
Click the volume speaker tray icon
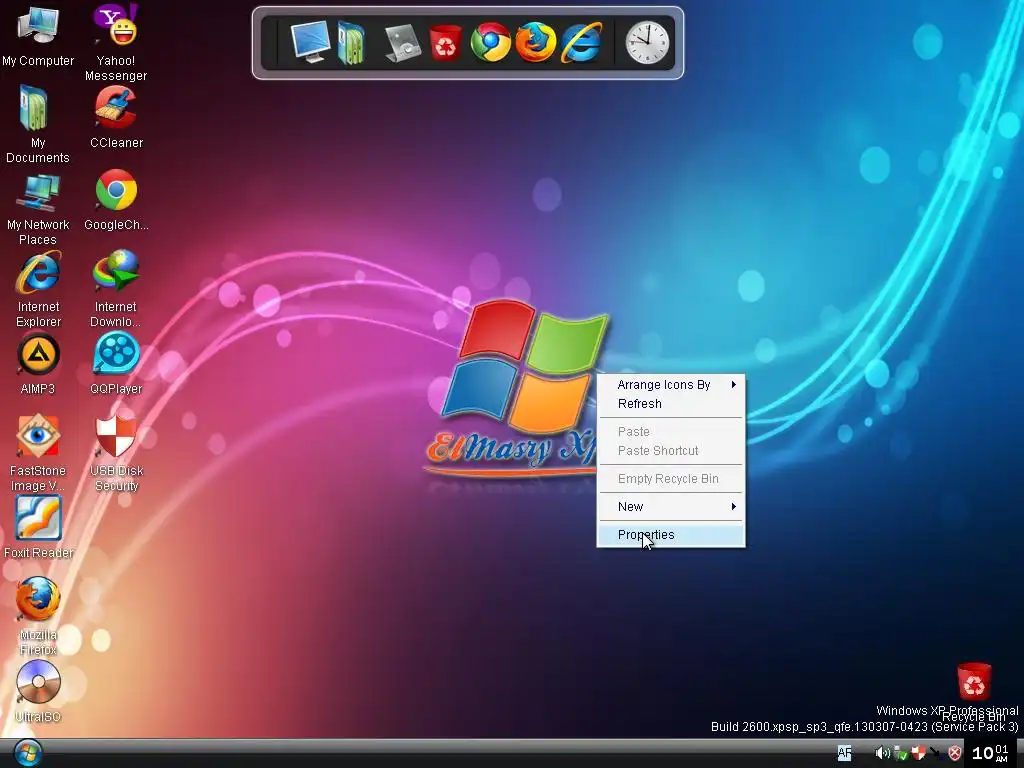[x=882, y=754]
